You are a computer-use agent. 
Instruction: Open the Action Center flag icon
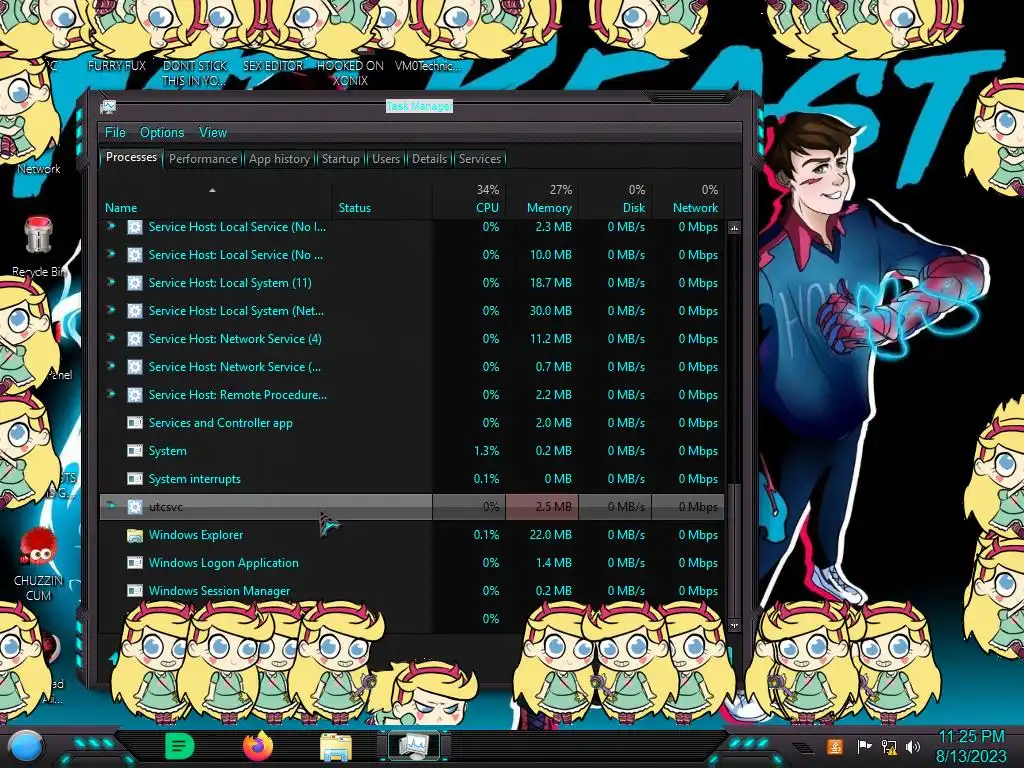pos(864,746)
